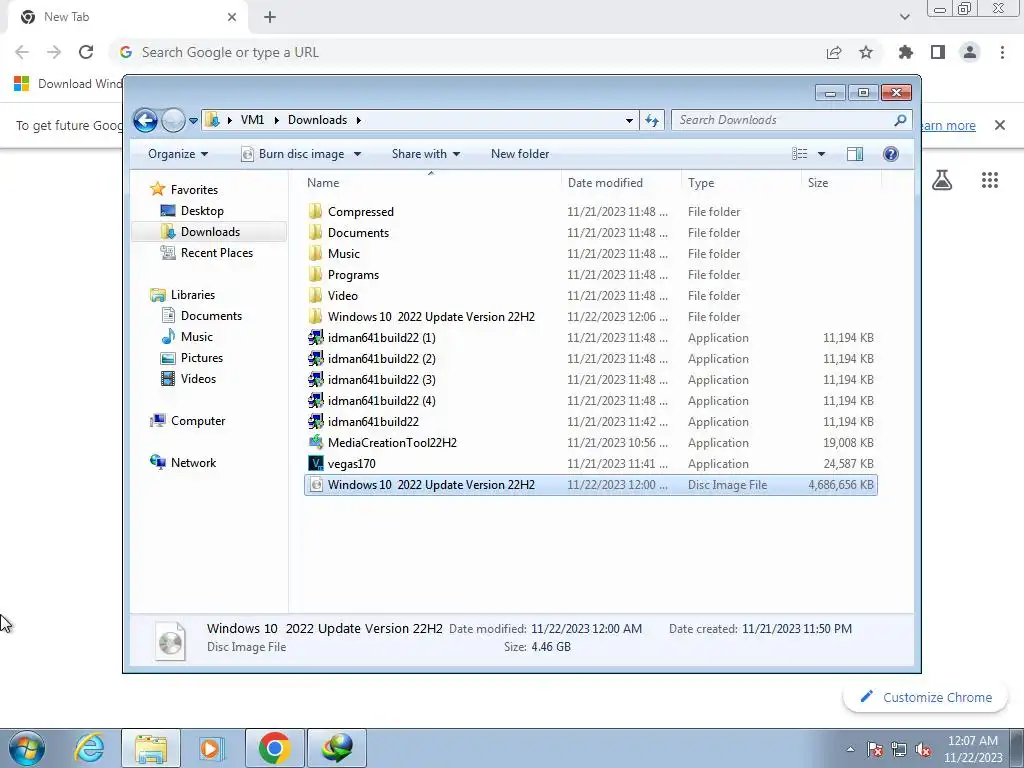
Task: Open the Organize menu
Action: click(178, 154)
